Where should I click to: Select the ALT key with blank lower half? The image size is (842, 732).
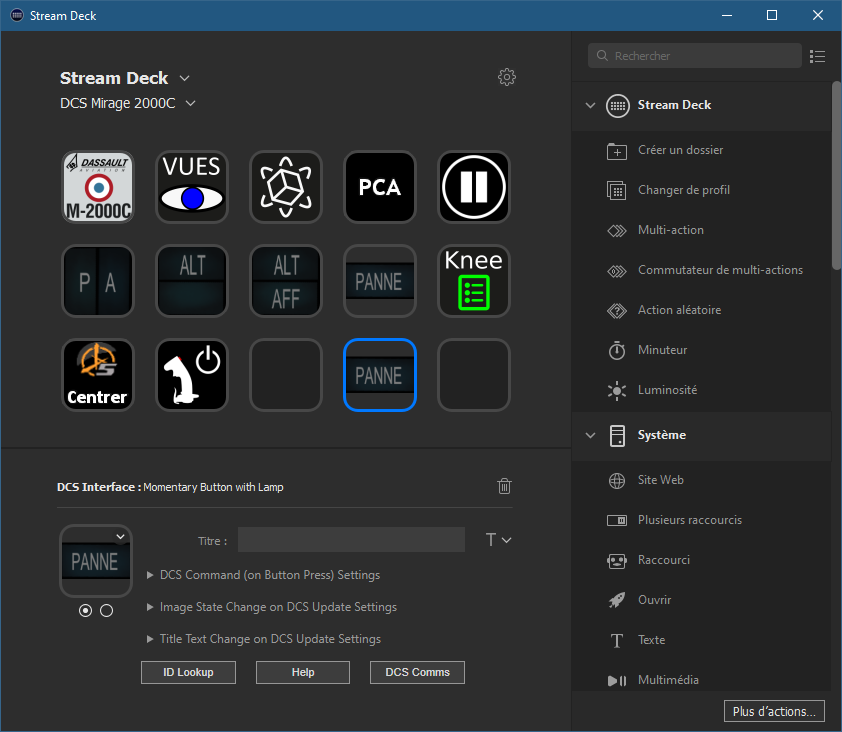click(x=192, y=281)
